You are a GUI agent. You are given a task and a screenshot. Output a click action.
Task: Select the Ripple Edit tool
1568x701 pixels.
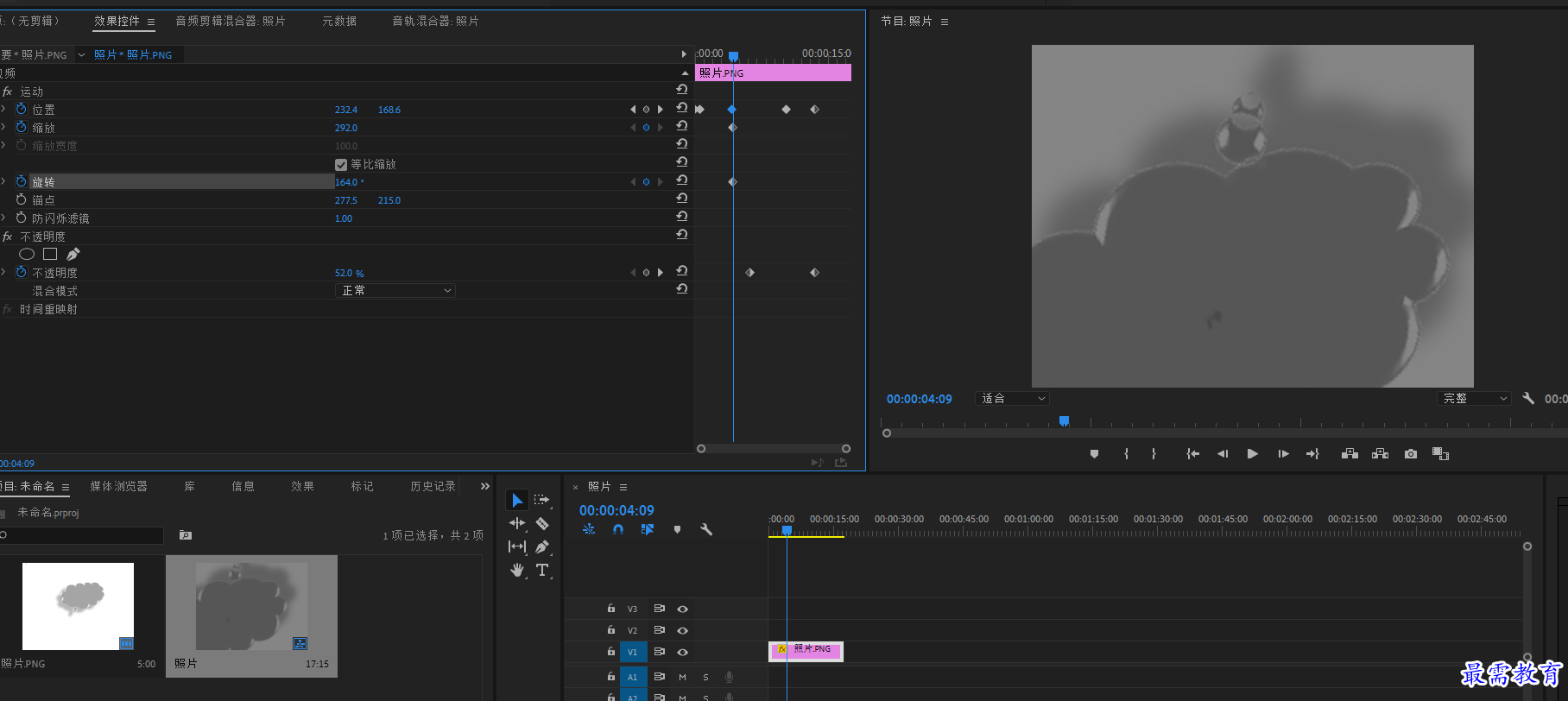point(516,523)
